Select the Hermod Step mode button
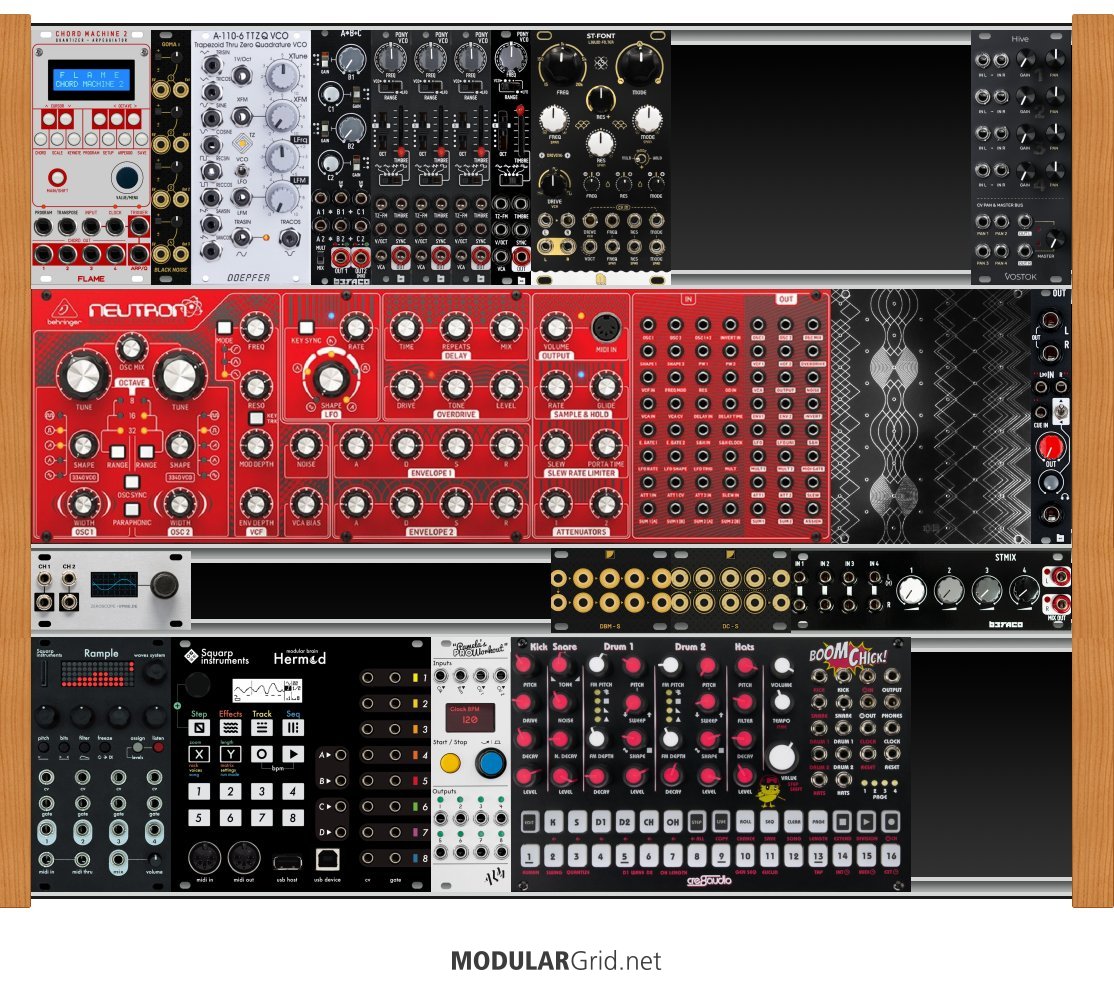The image size is (1114, 982). click(x=199, y=728)
